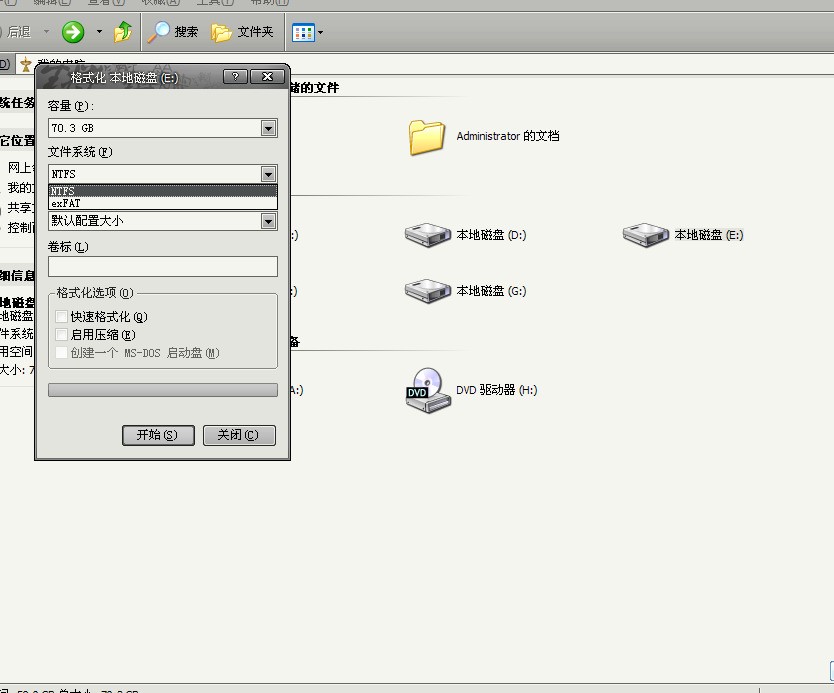Screen dimensions: 834x693
Task: Select Local Disk (G:) drive icon
Action: point(428,291)
